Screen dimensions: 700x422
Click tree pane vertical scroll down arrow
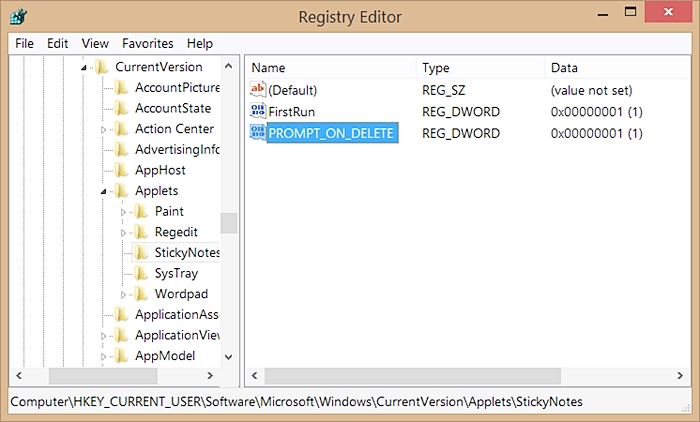coord(229,357)
